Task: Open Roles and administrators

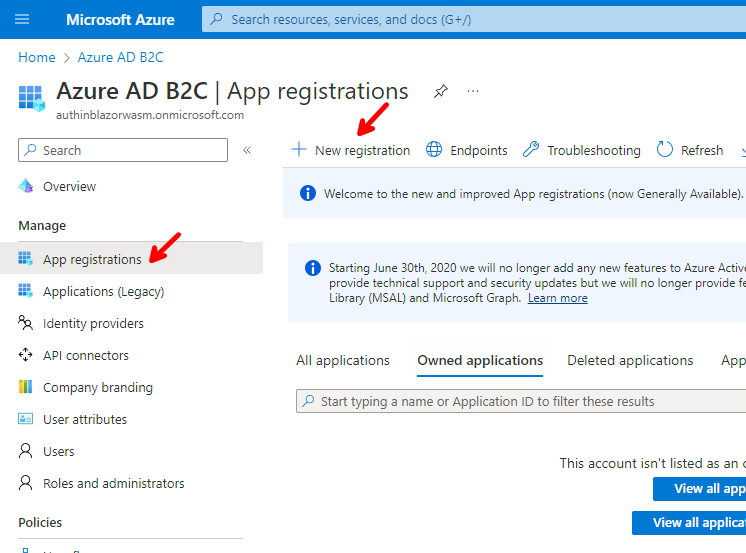Action: pos(114,484)
